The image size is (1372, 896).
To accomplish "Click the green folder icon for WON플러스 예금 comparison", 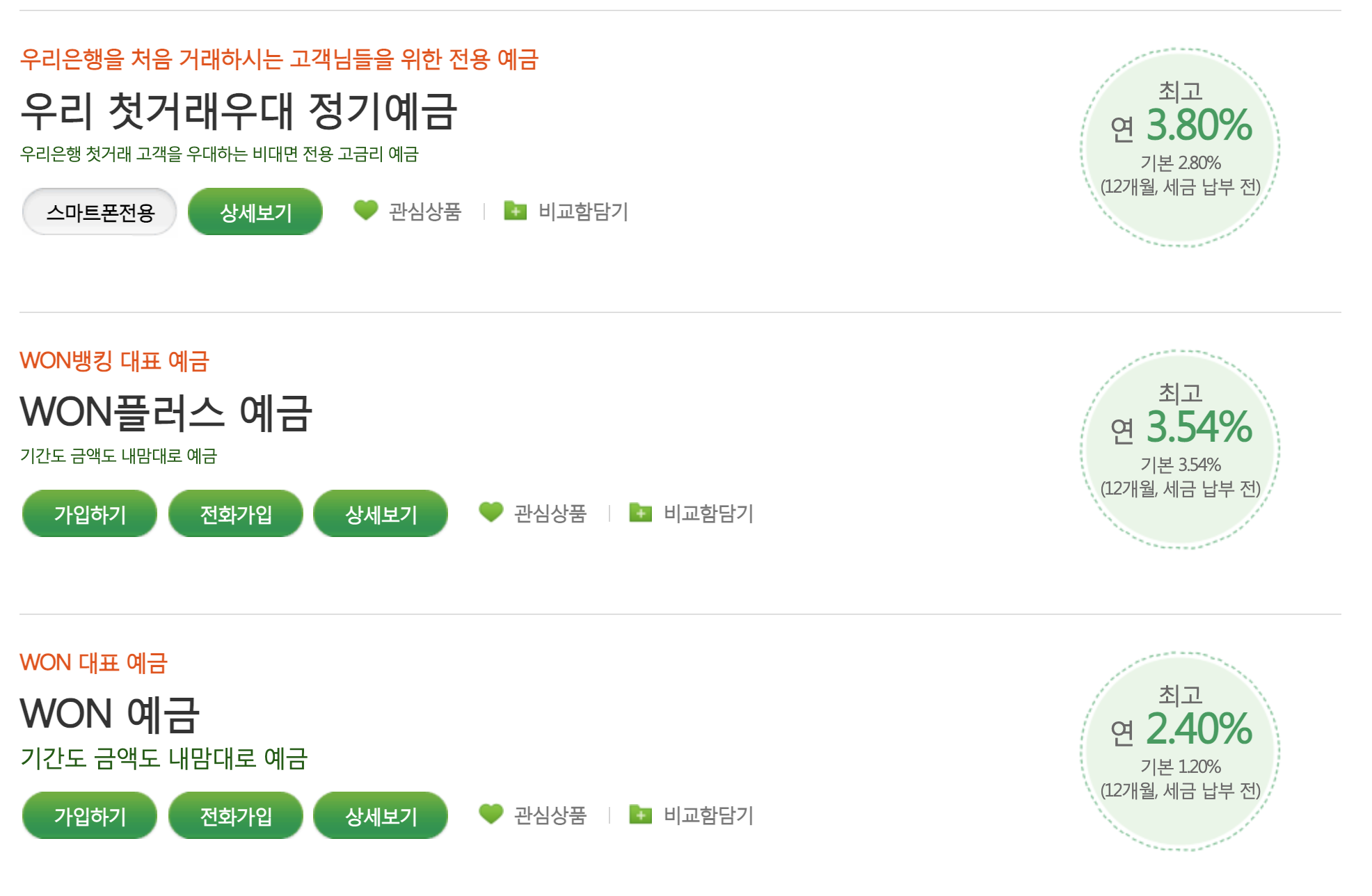I will [x=640, y=513].
